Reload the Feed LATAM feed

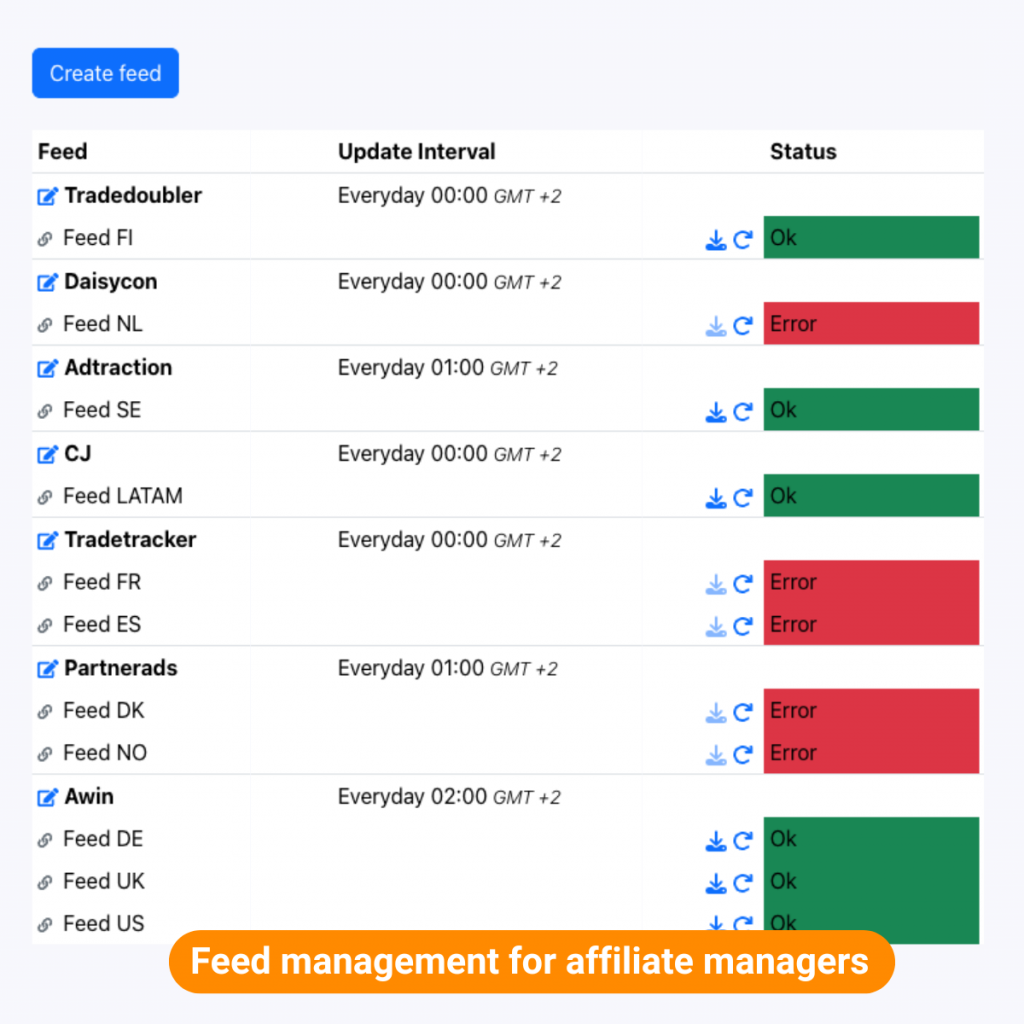click(743, 498)
